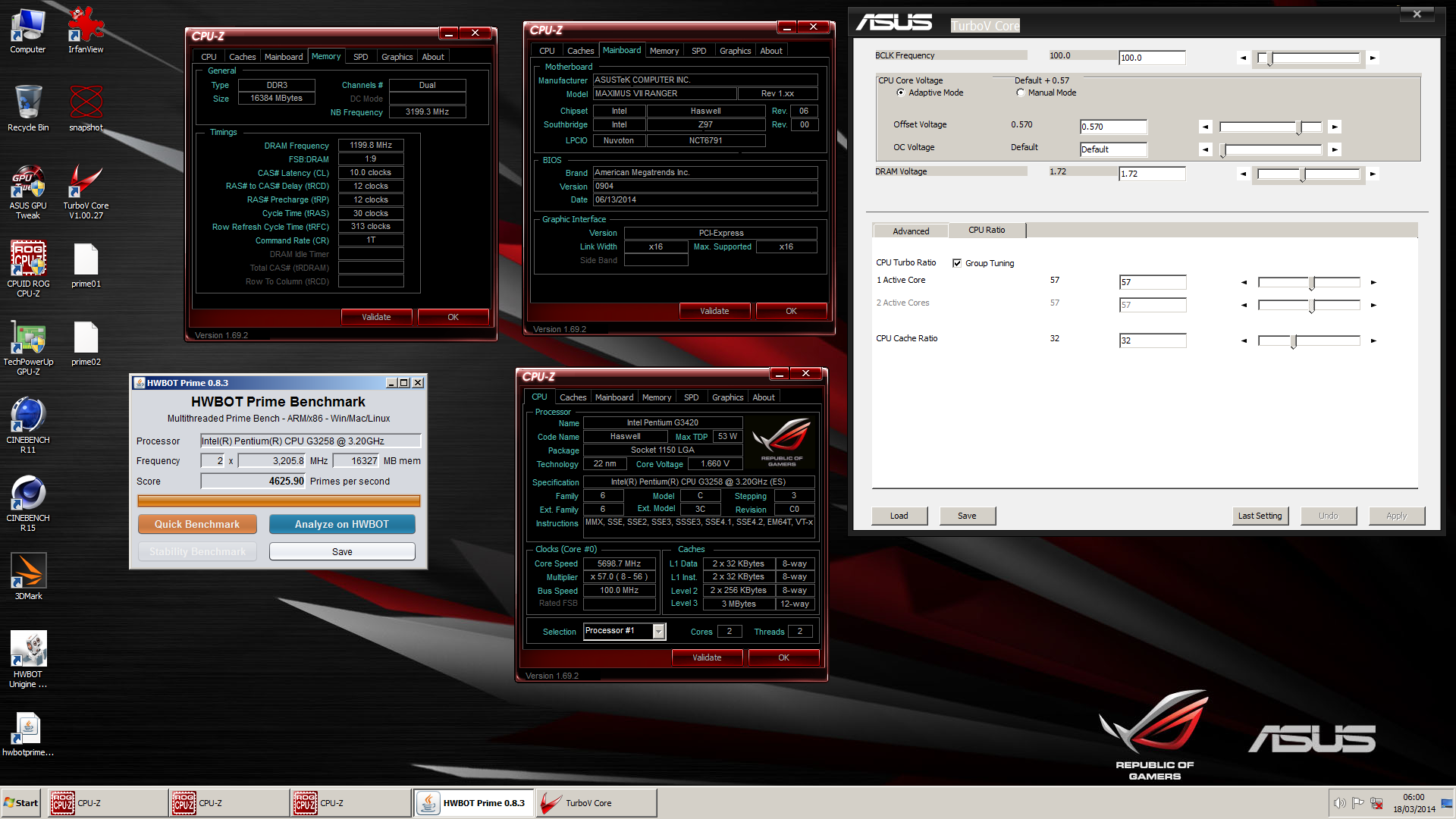Increase 1 Active Core ratio right arrow
1456x819 pixels.
(x=1373, y=282)
